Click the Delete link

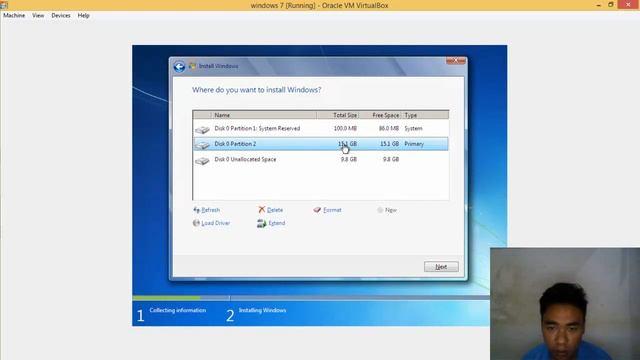pos(275,210)
